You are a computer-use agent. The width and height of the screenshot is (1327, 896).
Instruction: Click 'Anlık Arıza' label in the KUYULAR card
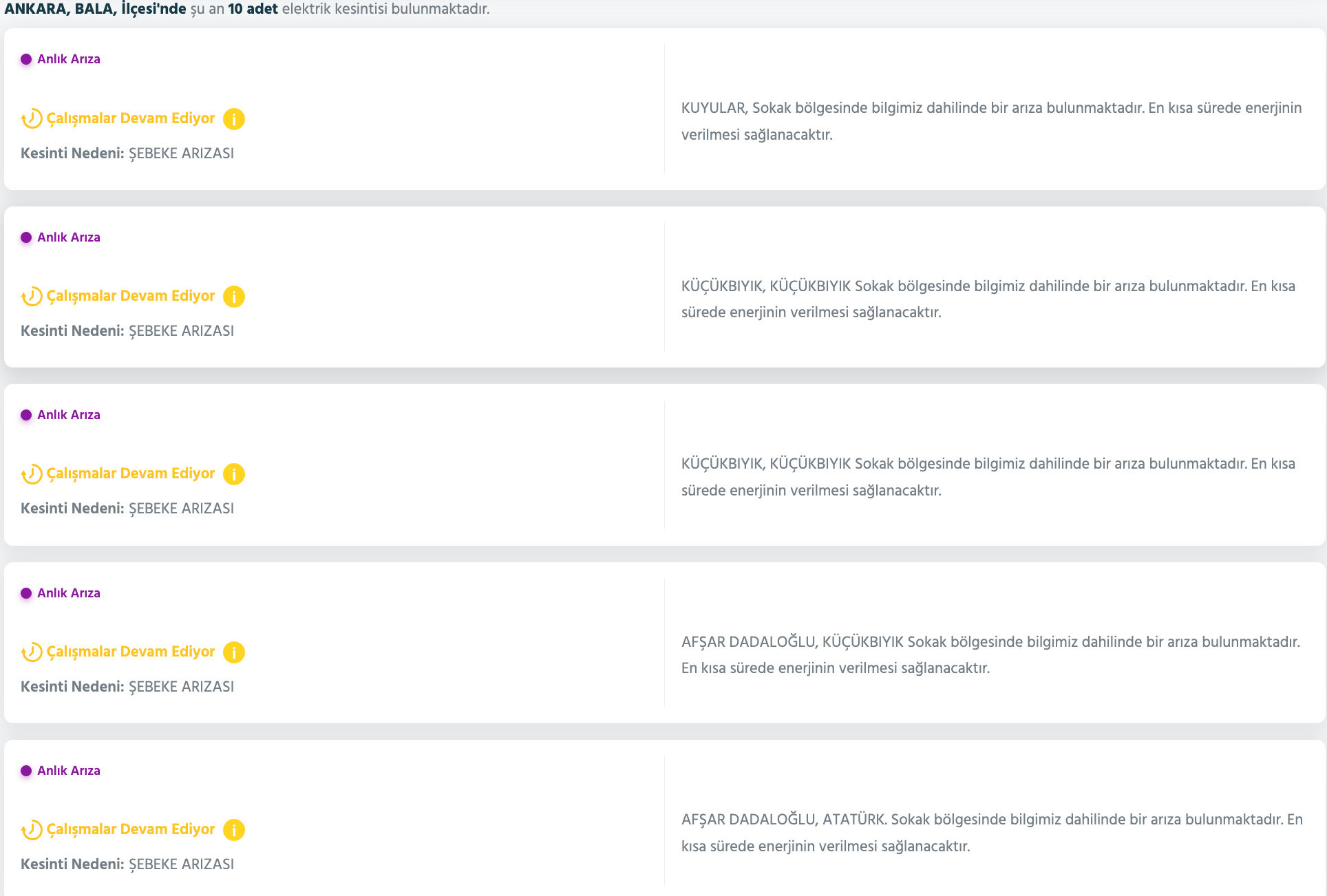coord(69,59)
